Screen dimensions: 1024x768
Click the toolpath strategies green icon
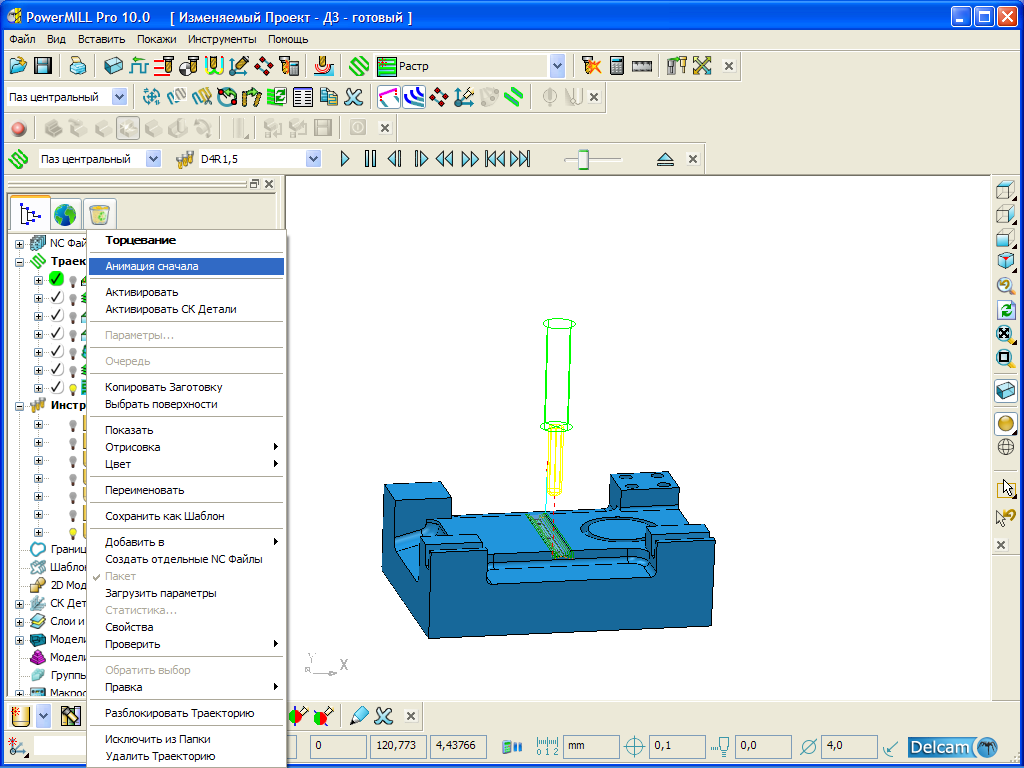[359, 65]
